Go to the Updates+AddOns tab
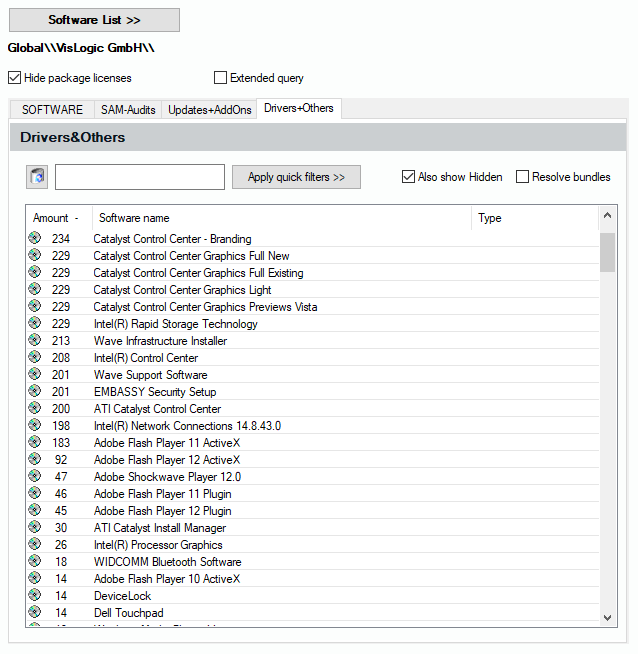Image resolution: width=638 pixels, height=654 pixels. tap(210, 110)
